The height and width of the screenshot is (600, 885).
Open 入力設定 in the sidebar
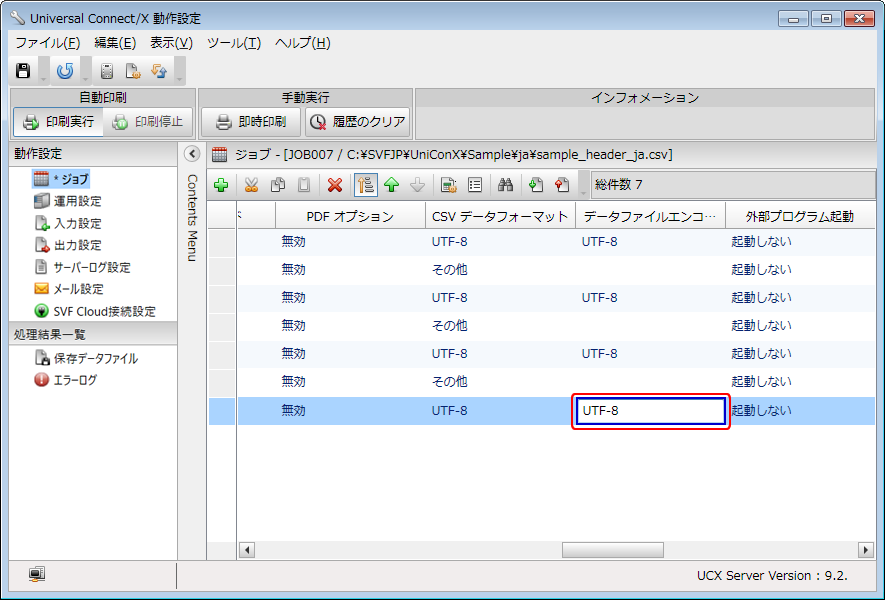(68, 223)
